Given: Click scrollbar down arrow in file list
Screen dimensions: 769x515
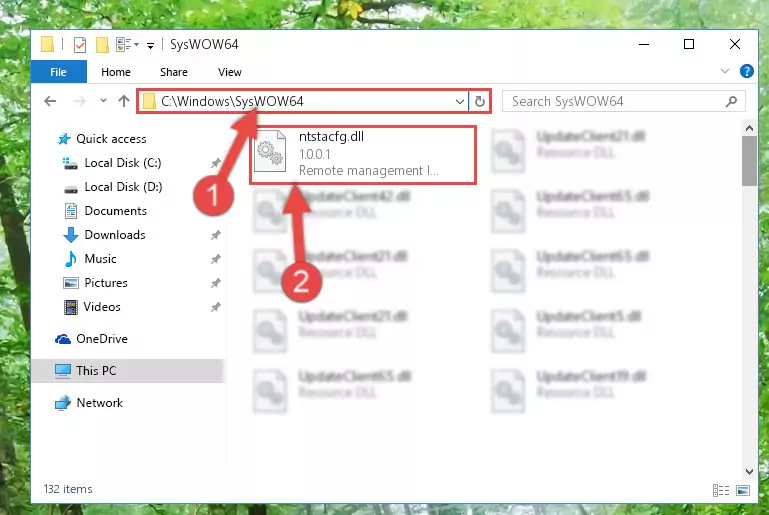Looking at the screenshot, I should tap(749, 472).
